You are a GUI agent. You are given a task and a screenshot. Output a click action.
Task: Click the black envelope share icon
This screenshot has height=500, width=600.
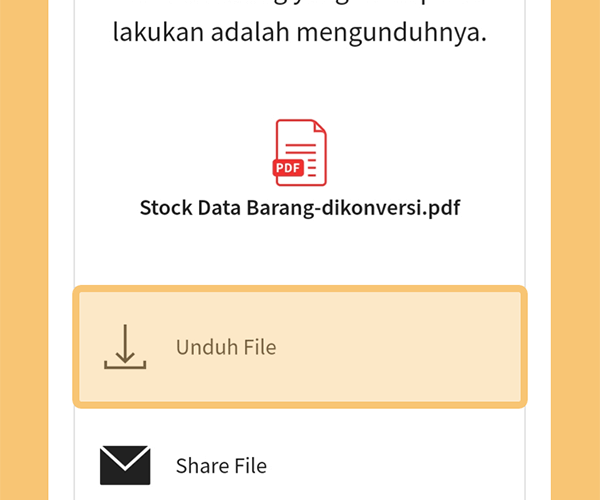coord(125,465)
